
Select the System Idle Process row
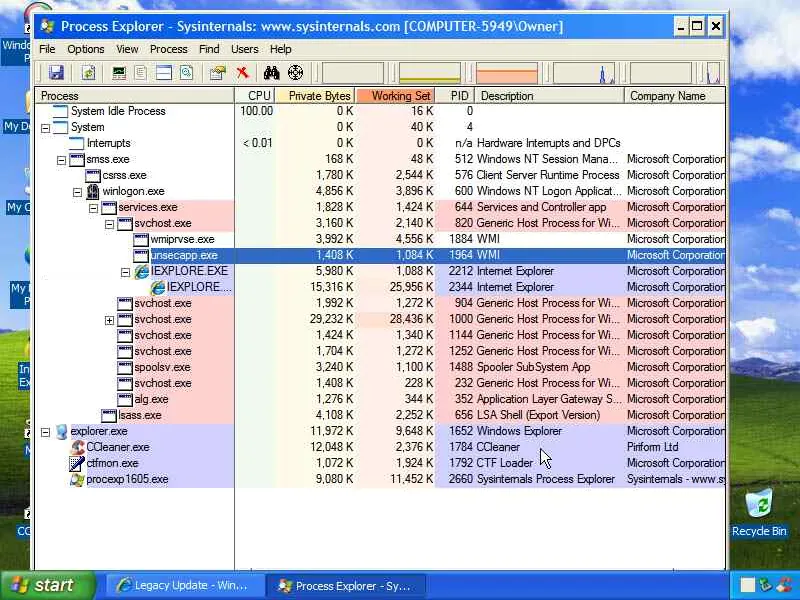(x=380, y=111)
